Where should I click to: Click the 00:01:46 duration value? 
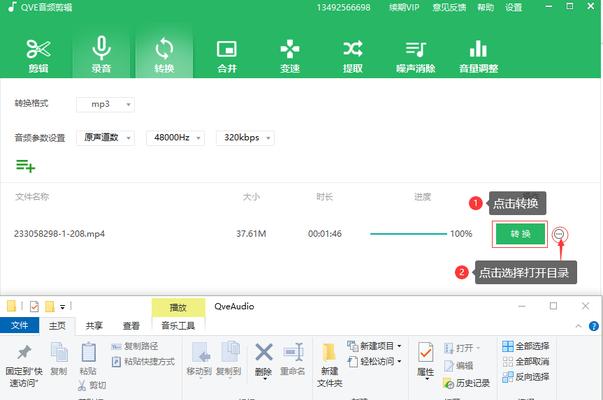[x=325, y=234]
